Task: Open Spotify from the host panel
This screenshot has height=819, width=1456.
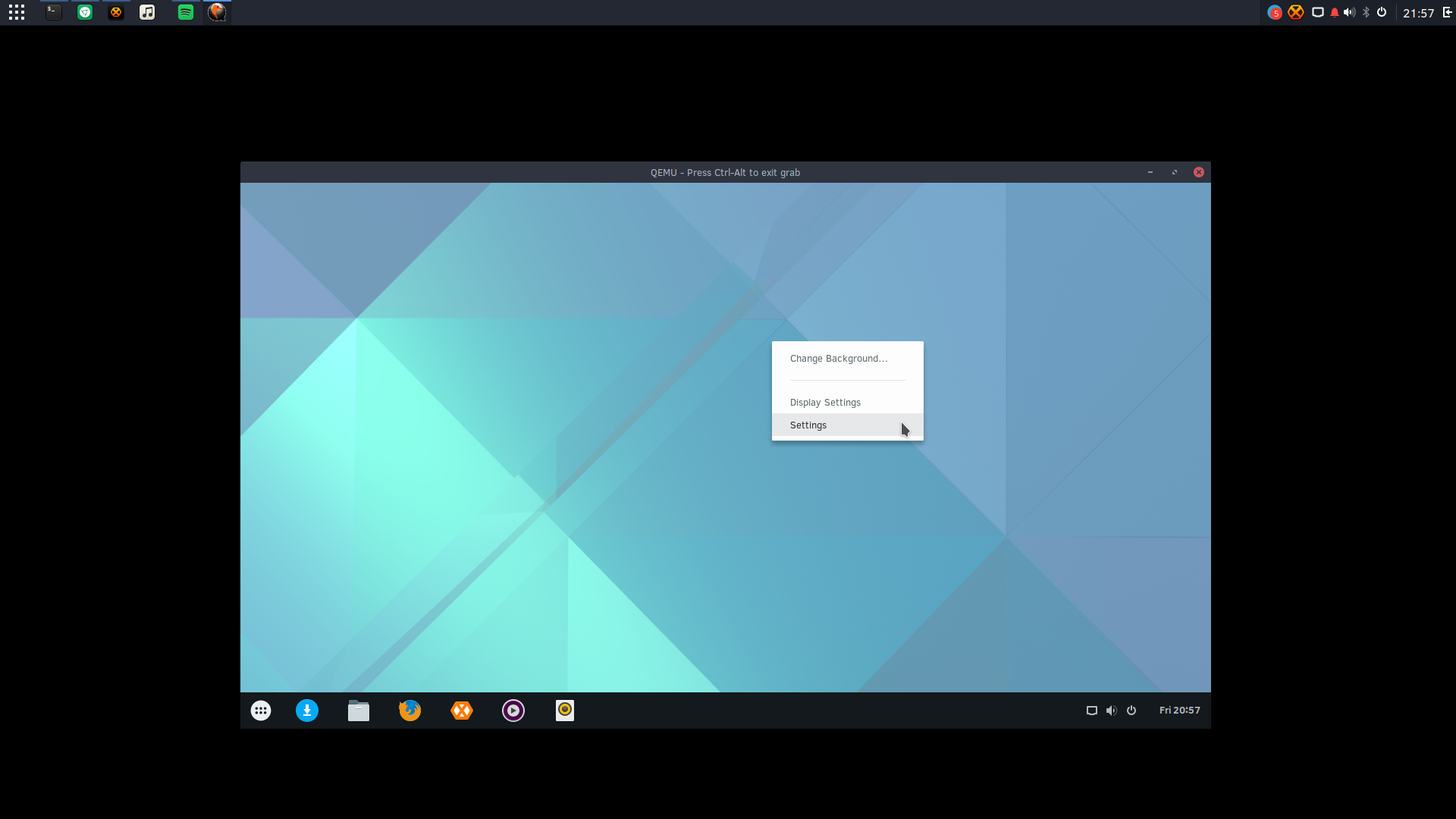Action: (186, 12)
